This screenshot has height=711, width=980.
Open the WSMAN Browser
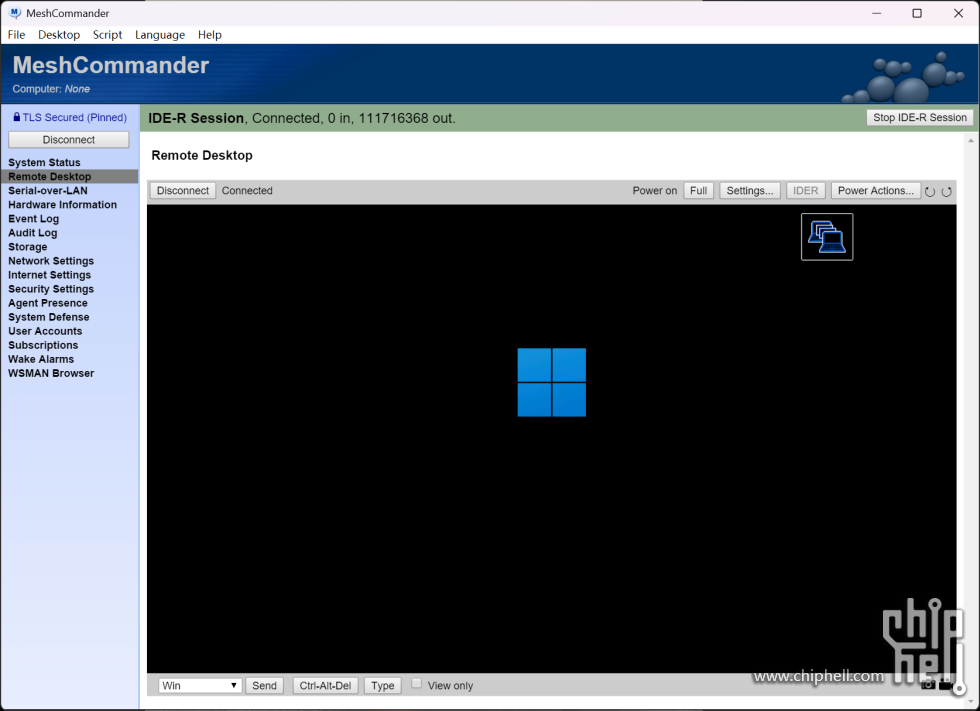[51, 374]
